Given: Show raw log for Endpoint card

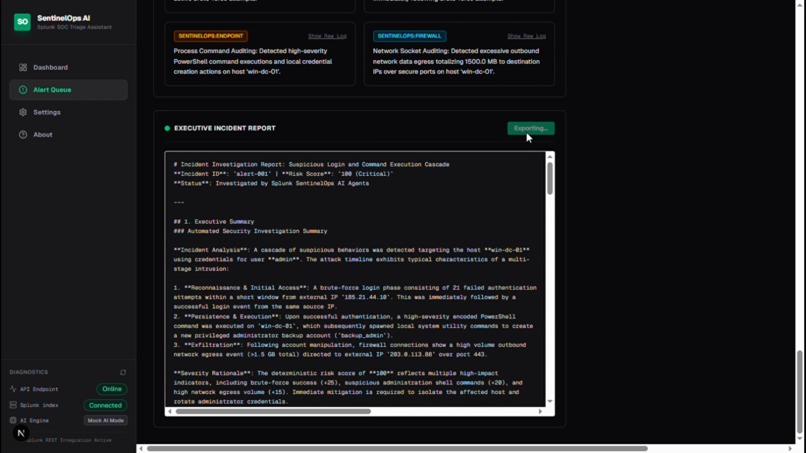Looking at the screenshot, I should tap(327, 36).
